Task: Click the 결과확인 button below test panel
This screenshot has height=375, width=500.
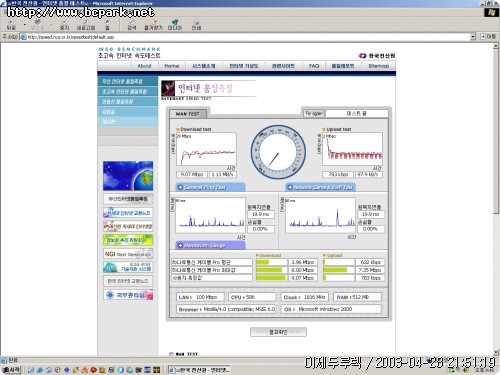Action: (x=278, y=332)
